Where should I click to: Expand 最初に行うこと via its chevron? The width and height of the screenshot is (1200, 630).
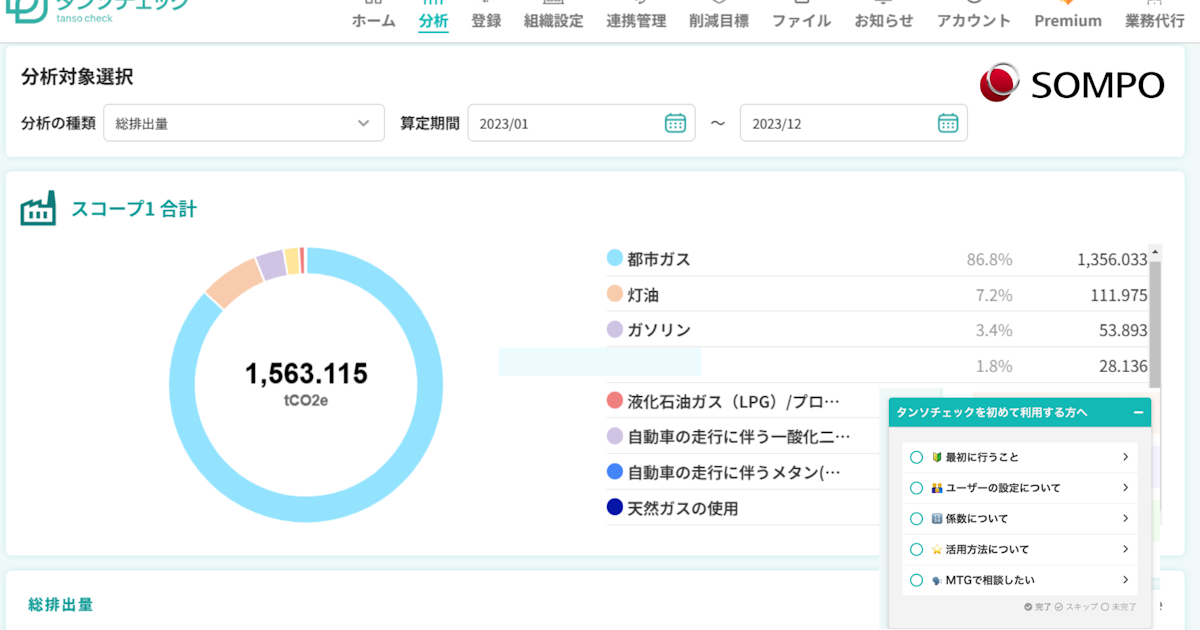[x=1126, y=457]
